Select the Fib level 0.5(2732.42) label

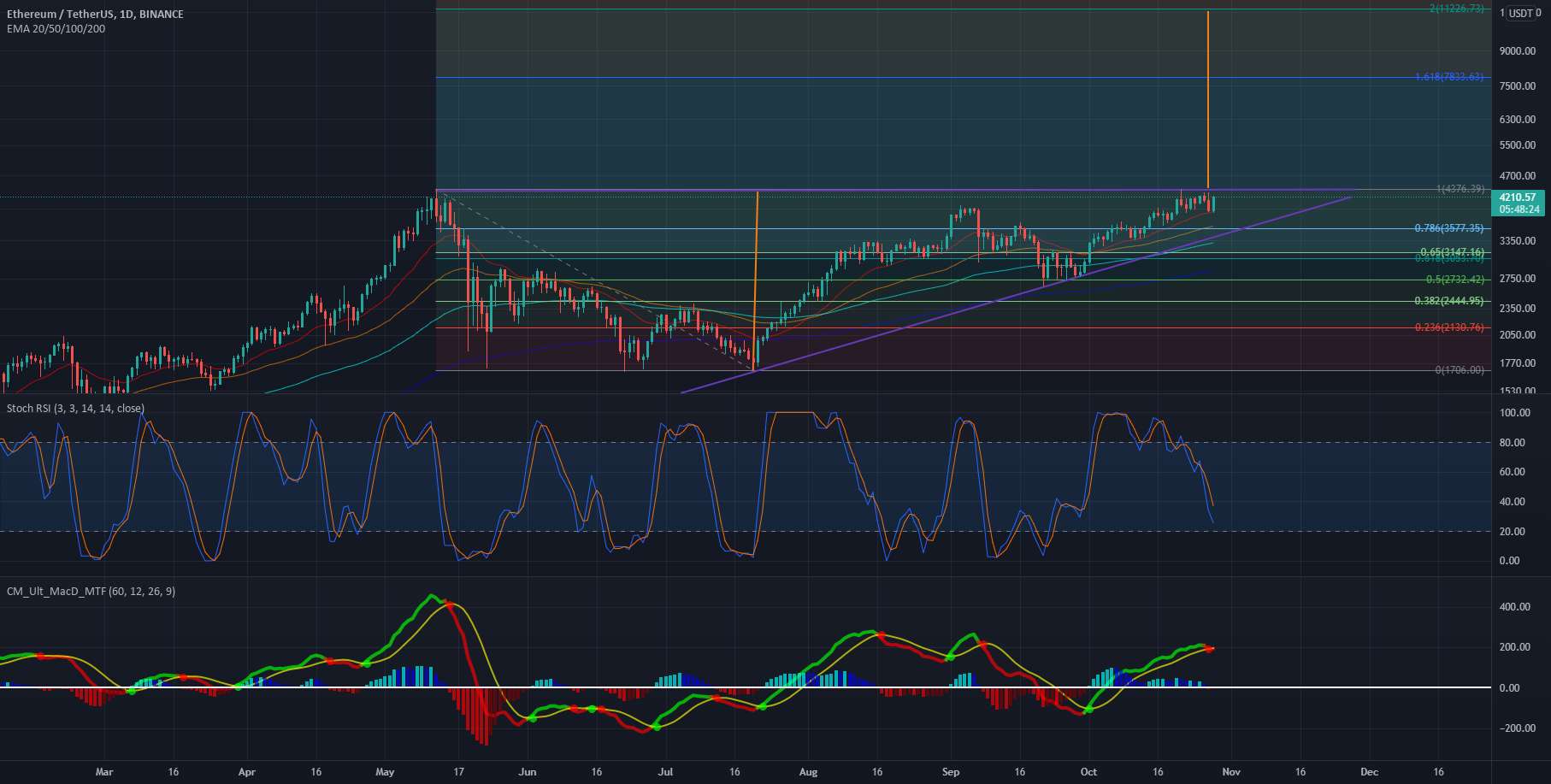[x=1455, y=280]
